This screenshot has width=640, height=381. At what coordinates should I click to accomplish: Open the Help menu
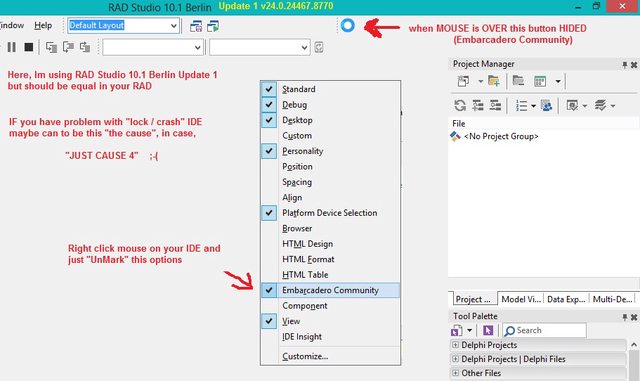[x=43, y=25]
